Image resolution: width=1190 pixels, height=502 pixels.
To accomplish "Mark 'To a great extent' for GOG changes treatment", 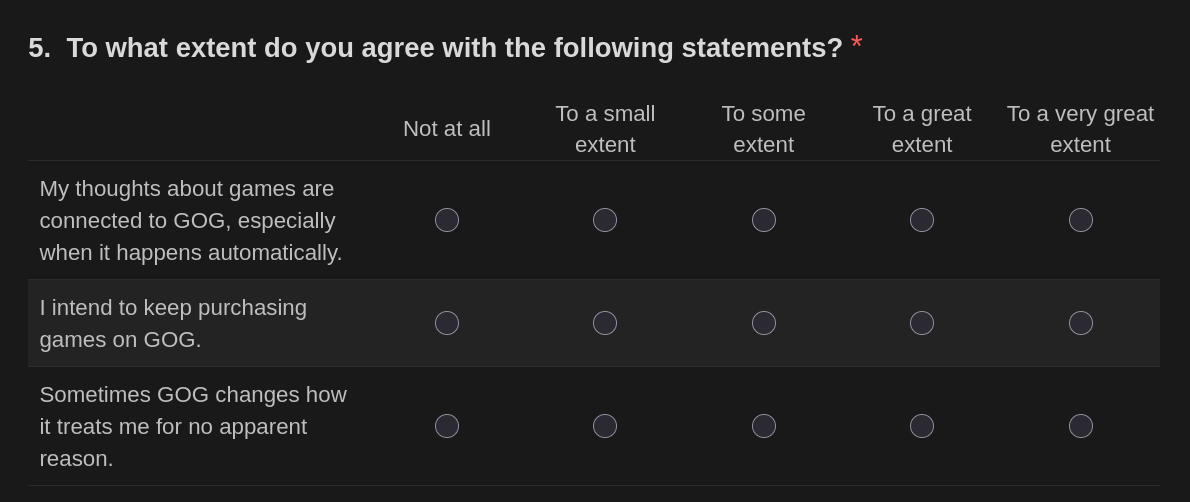I will point(922,426).
